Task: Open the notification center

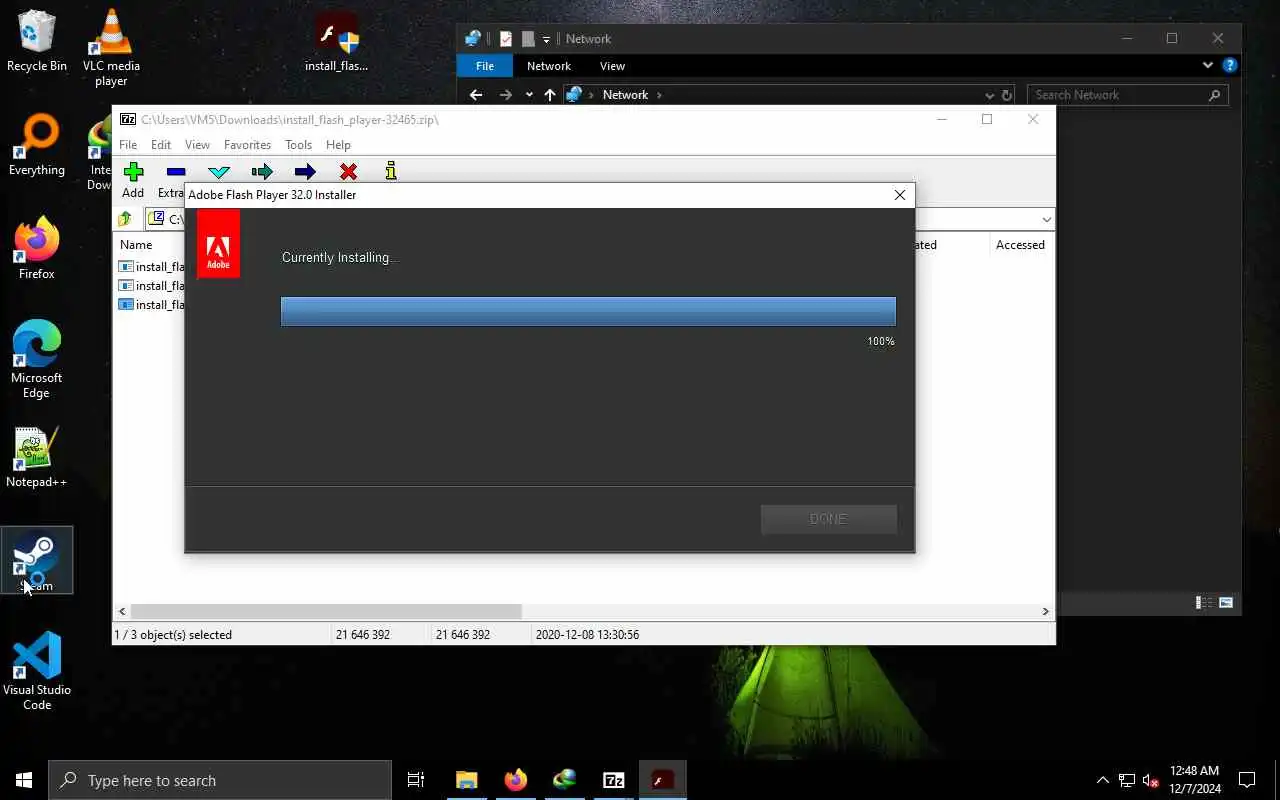Action: coord(1247,780)
